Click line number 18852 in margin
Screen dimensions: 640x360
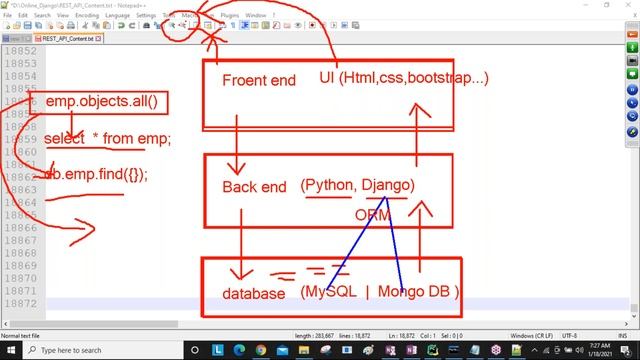(x=21, y=51)
